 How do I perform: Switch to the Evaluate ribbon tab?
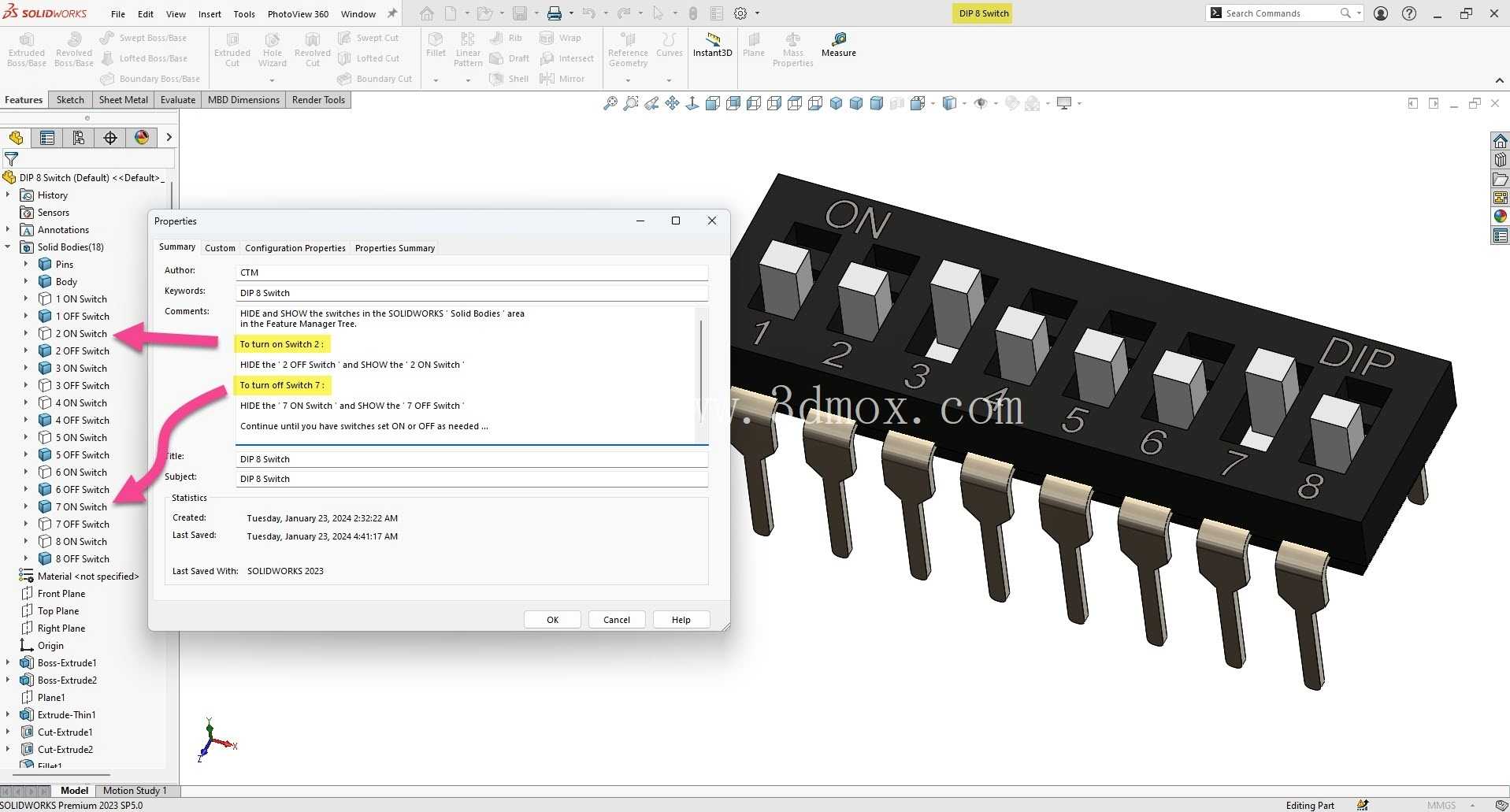[x=178, y=100]
